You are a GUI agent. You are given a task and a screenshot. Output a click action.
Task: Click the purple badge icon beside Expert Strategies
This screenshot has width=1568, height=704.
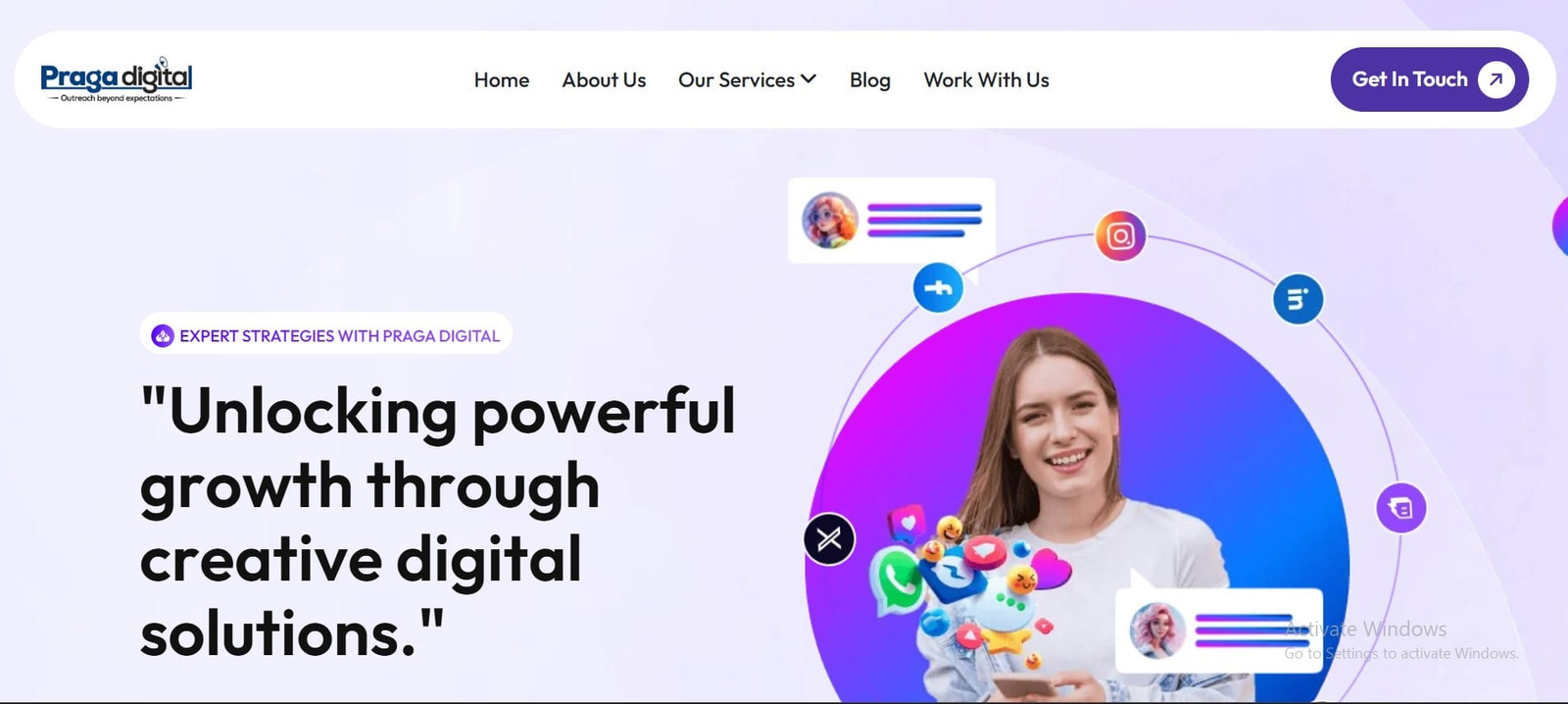coord(163,335)
